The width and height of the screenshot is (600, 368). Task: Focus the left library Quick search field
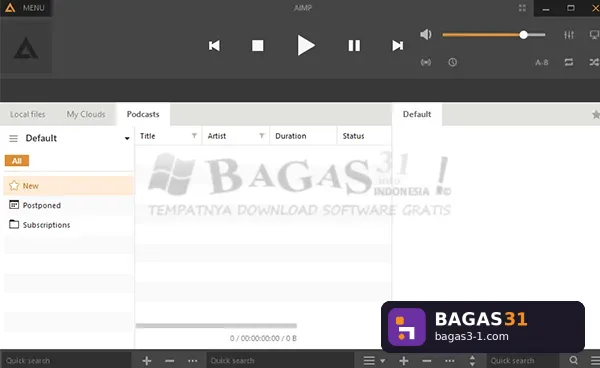click(67, 360)
